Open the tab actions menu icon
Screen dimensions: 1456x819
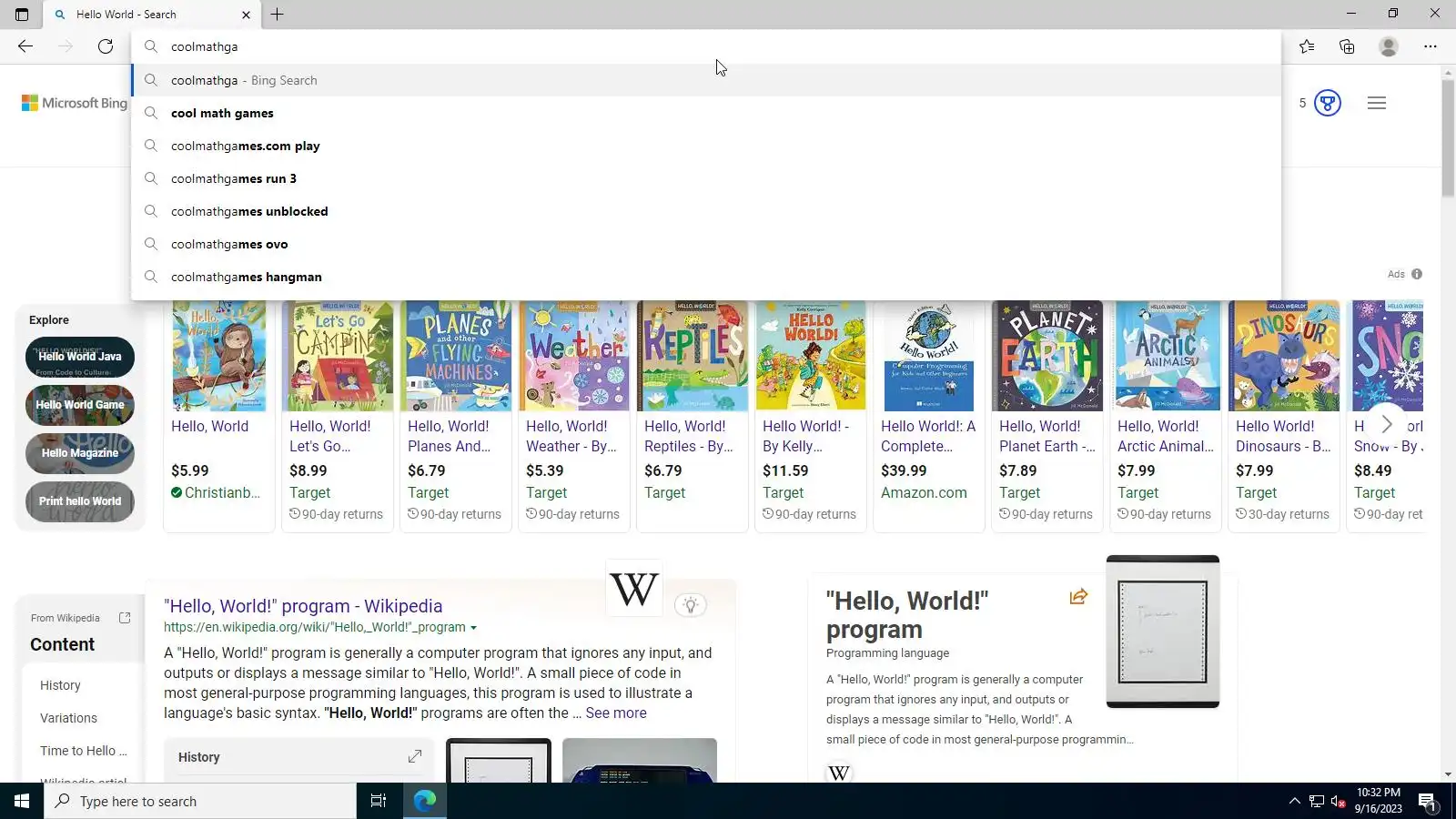[22, 15]
